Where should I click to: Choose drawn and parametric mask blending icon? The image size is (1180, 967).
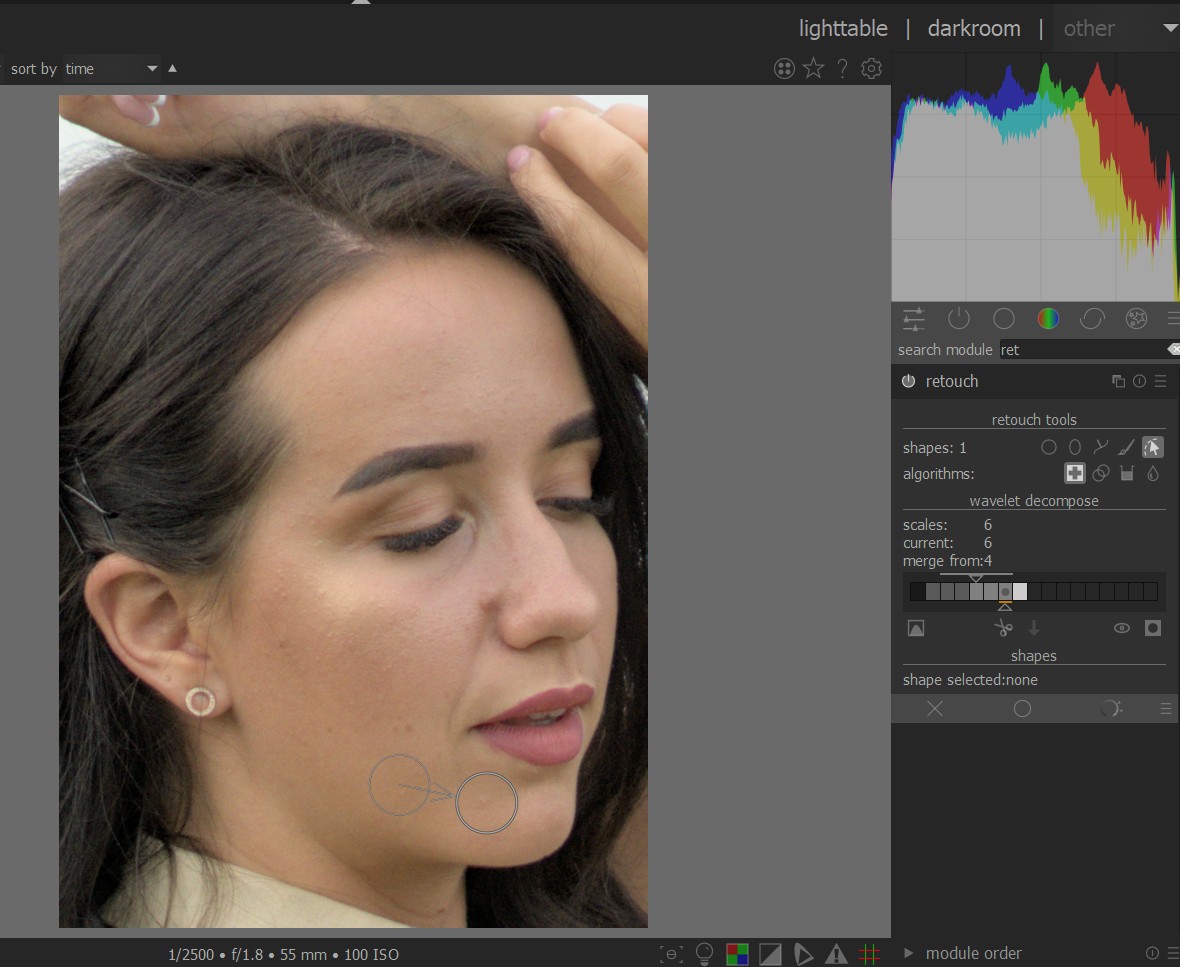pos(1110,709)
